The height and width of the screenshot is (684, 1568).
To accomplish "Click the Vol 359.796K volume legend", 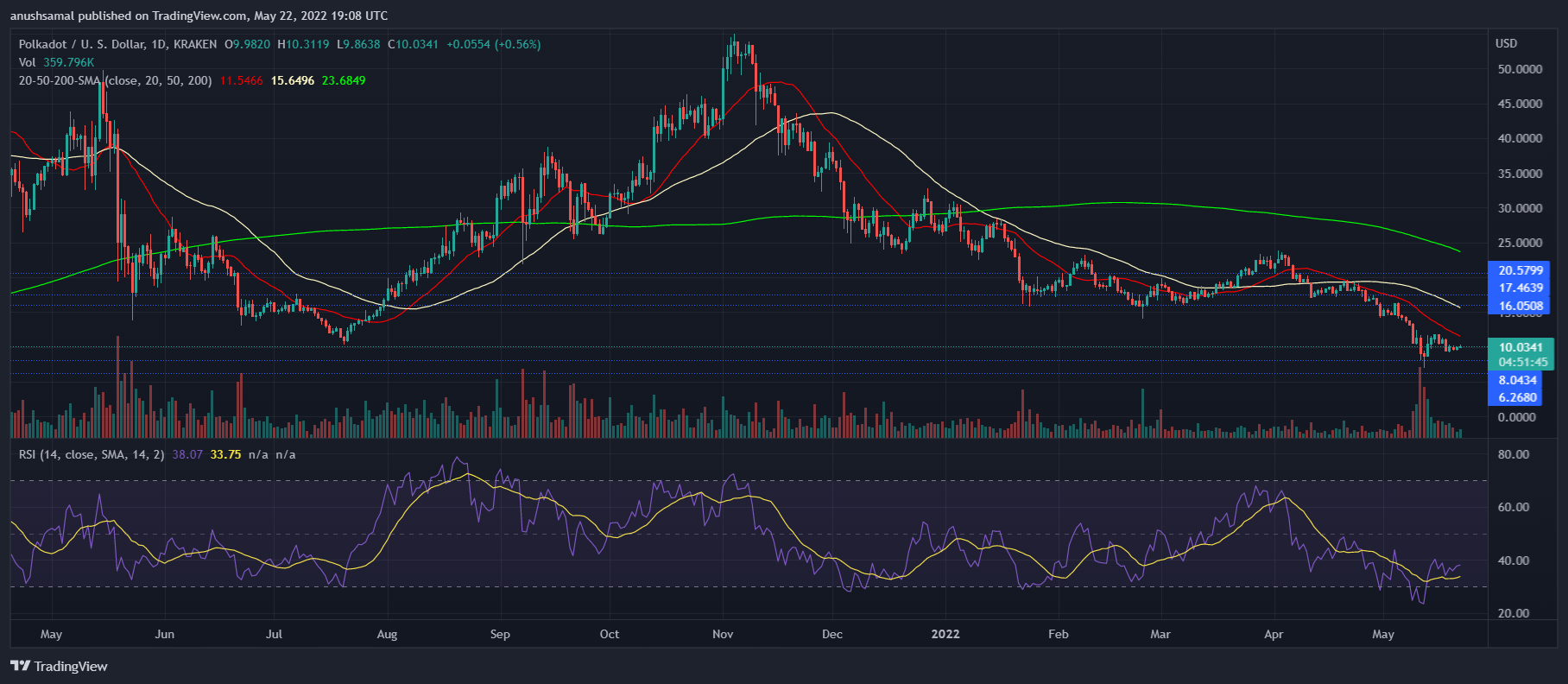I will (57, 62).
